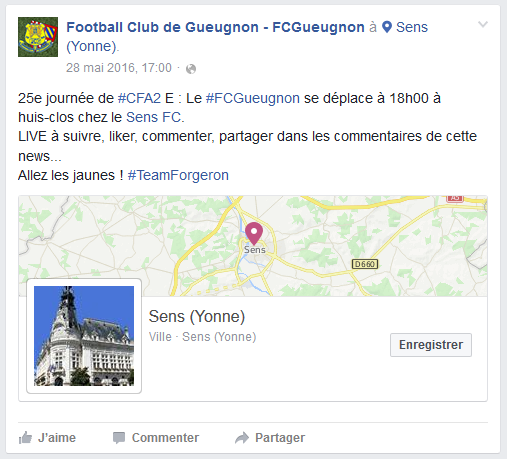Follow the #FCGueugnon hashtag
The width and height of the screenshot is (507, 459).
(x=253, y=98)
